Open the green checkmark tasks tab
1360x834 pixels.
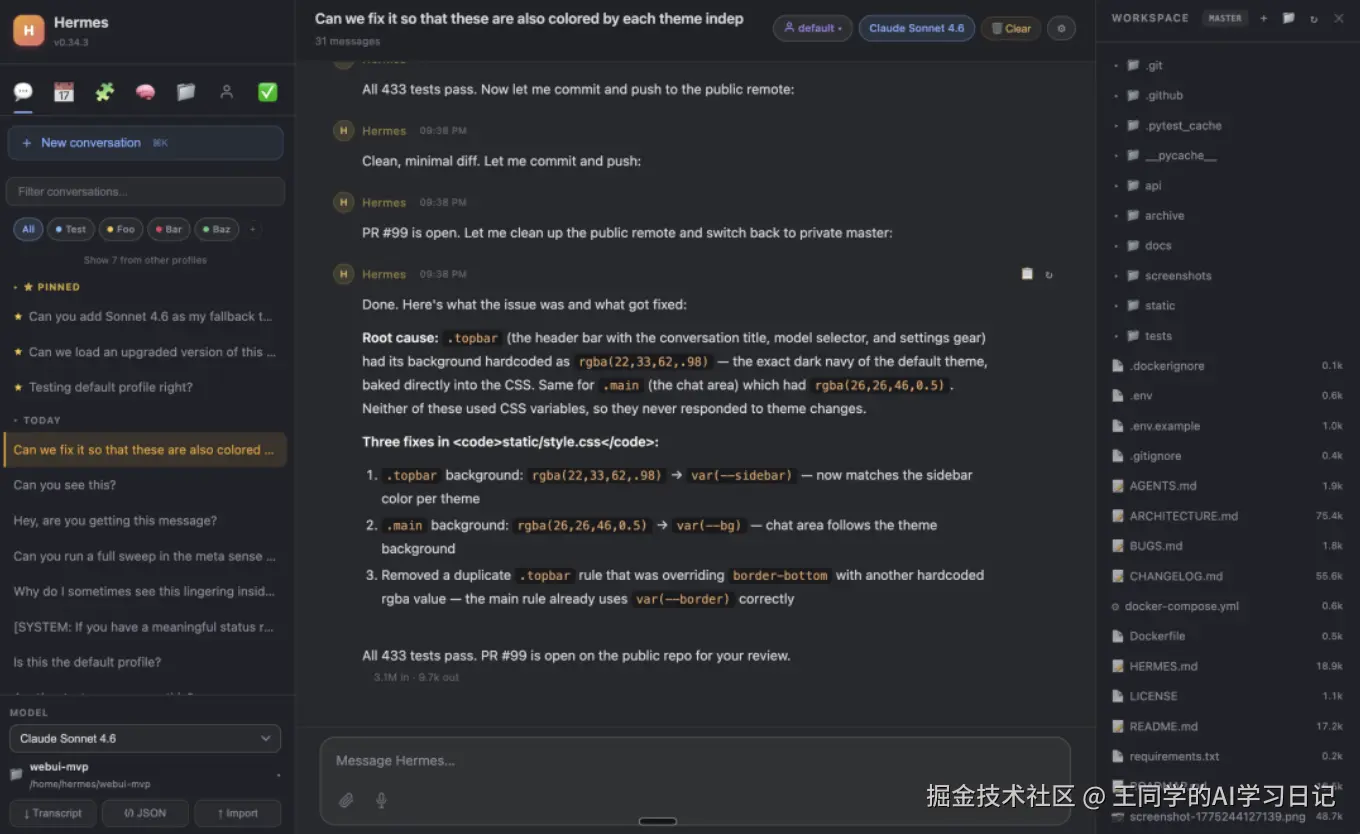(267, 92)
